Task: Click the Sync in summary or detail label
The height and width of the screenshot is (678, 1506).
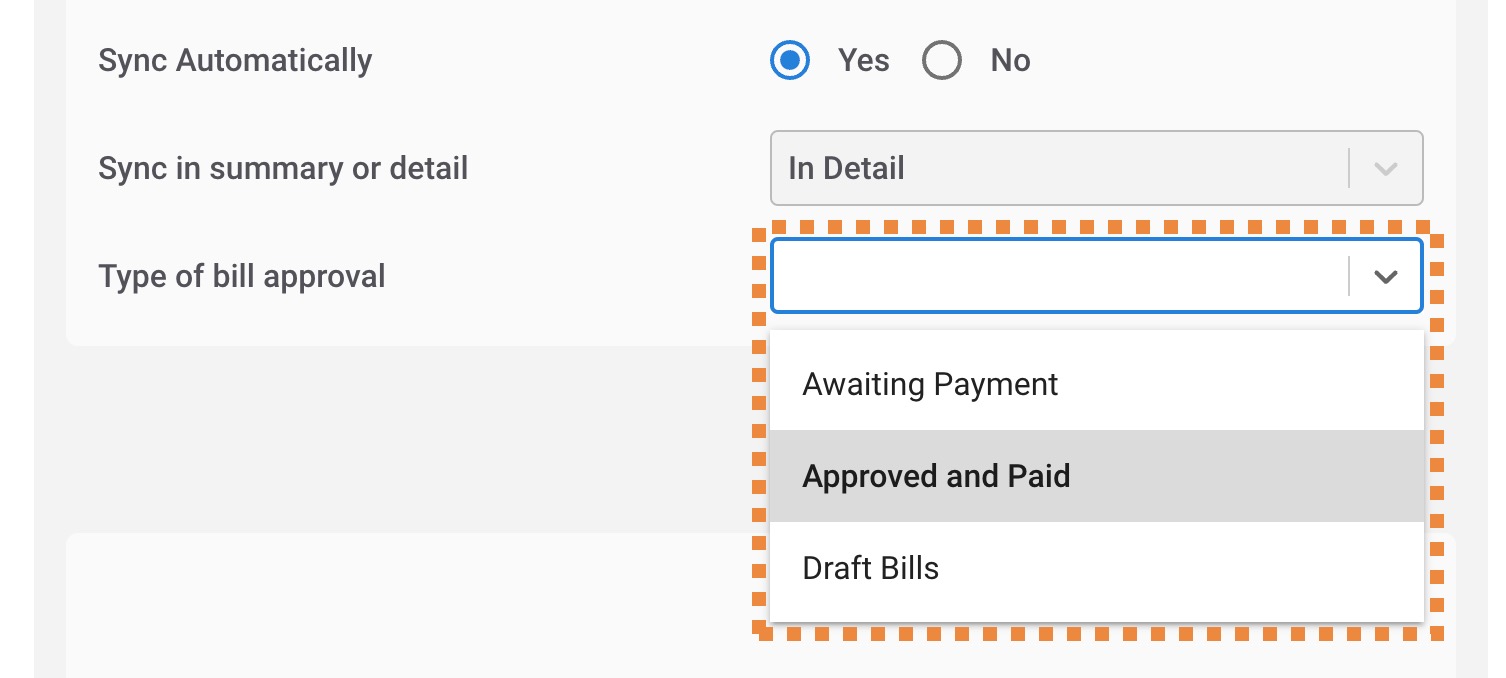Action: coord(283,169)
